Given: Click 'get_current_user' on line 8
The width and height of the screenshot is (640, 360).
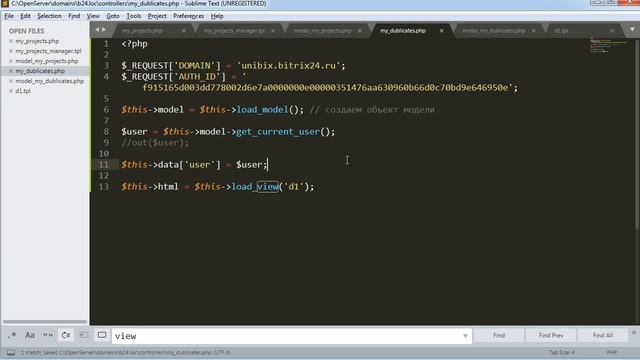Looking at the screenshot, I should click(x=278, y=131).
